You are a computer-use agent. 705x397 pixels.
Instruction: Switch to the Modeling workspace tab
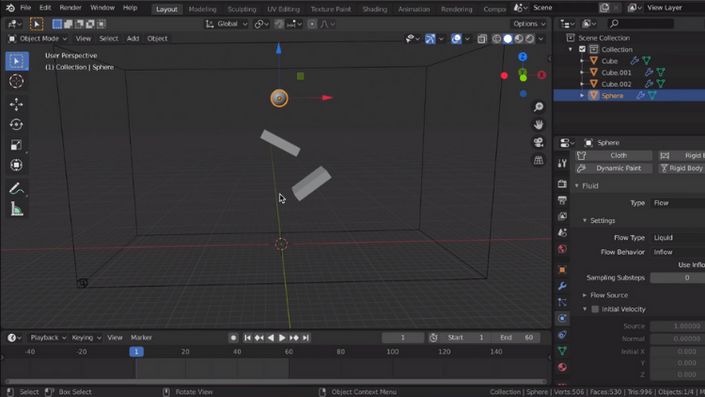point(202,9)
